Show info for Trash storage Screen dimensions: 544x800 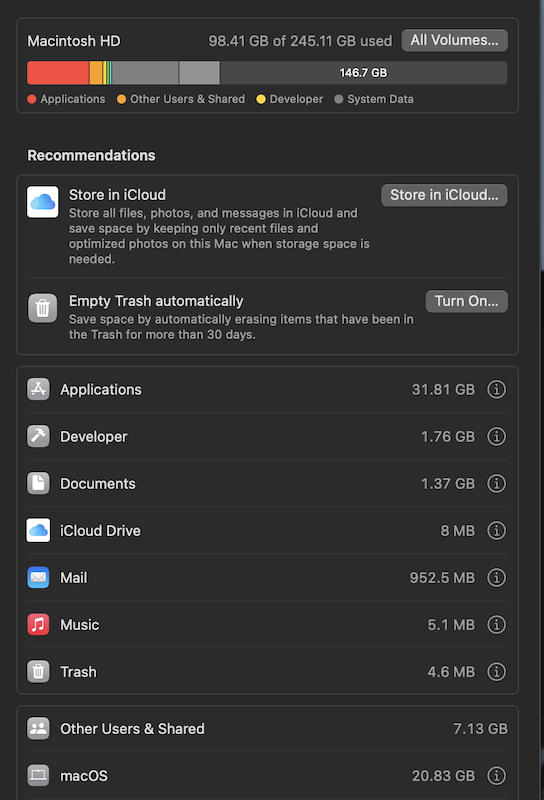coord(497,671)
